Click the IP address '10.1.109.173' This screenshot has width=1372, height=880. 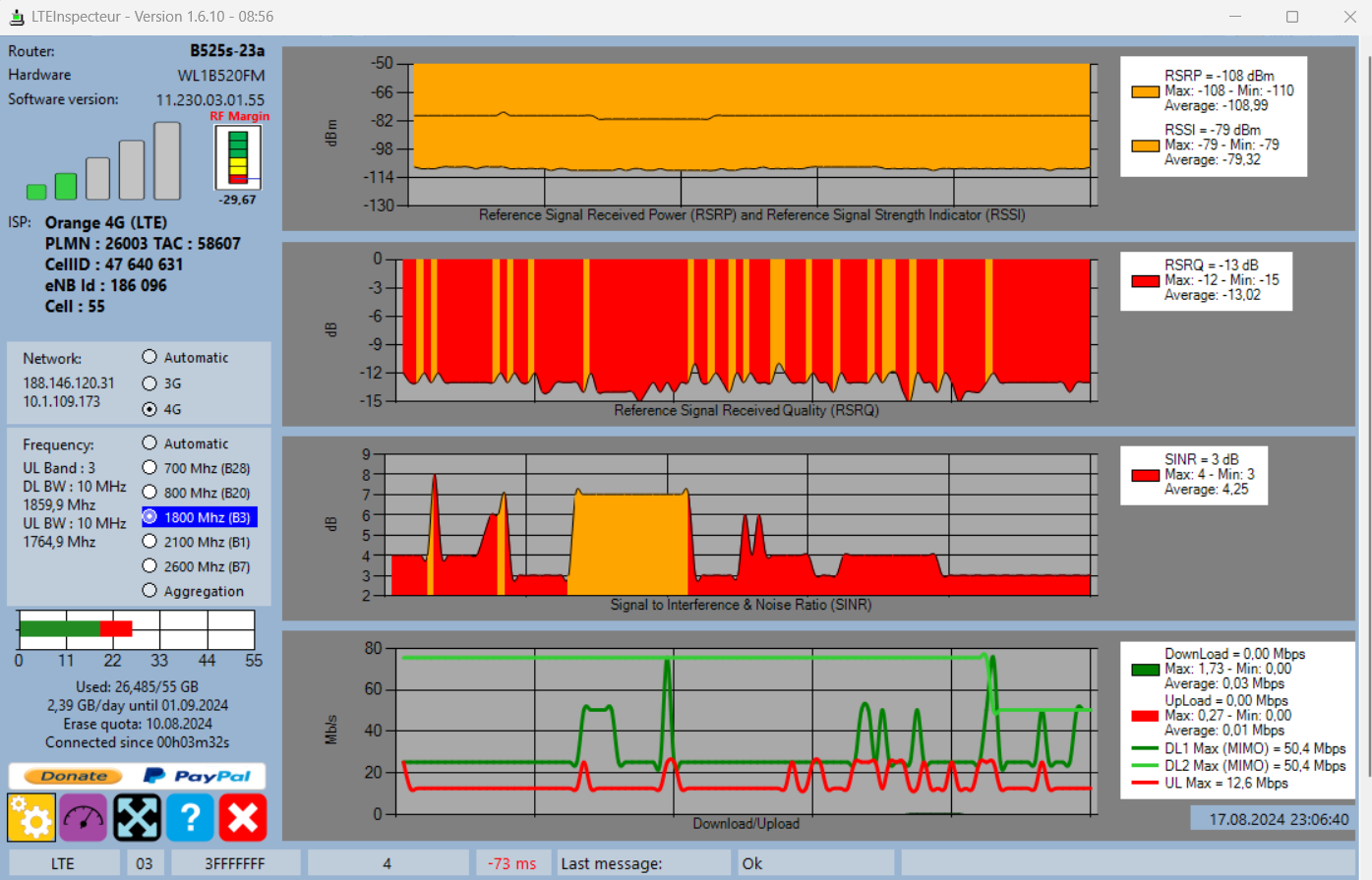pyautogui.click(x=62, y=401)
